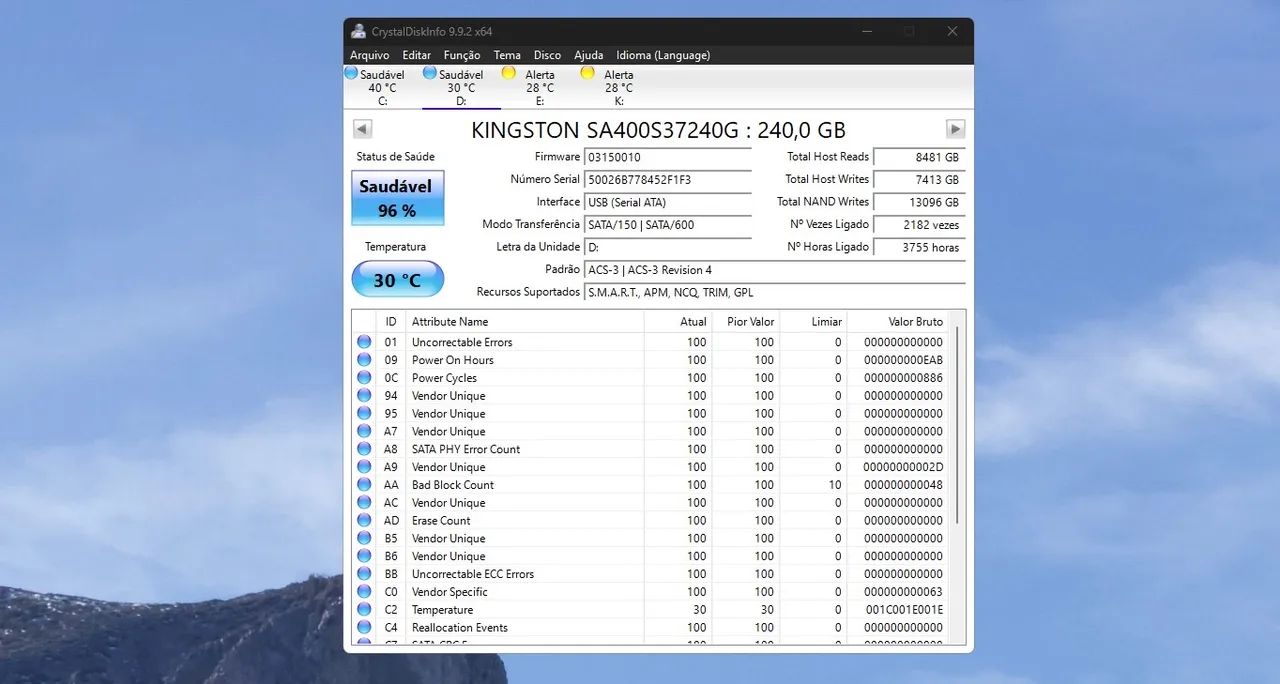Minimize the CrystalDiskInfo window
The height and width of the screenshot is (684, 1280).
[x=865, y=31]
